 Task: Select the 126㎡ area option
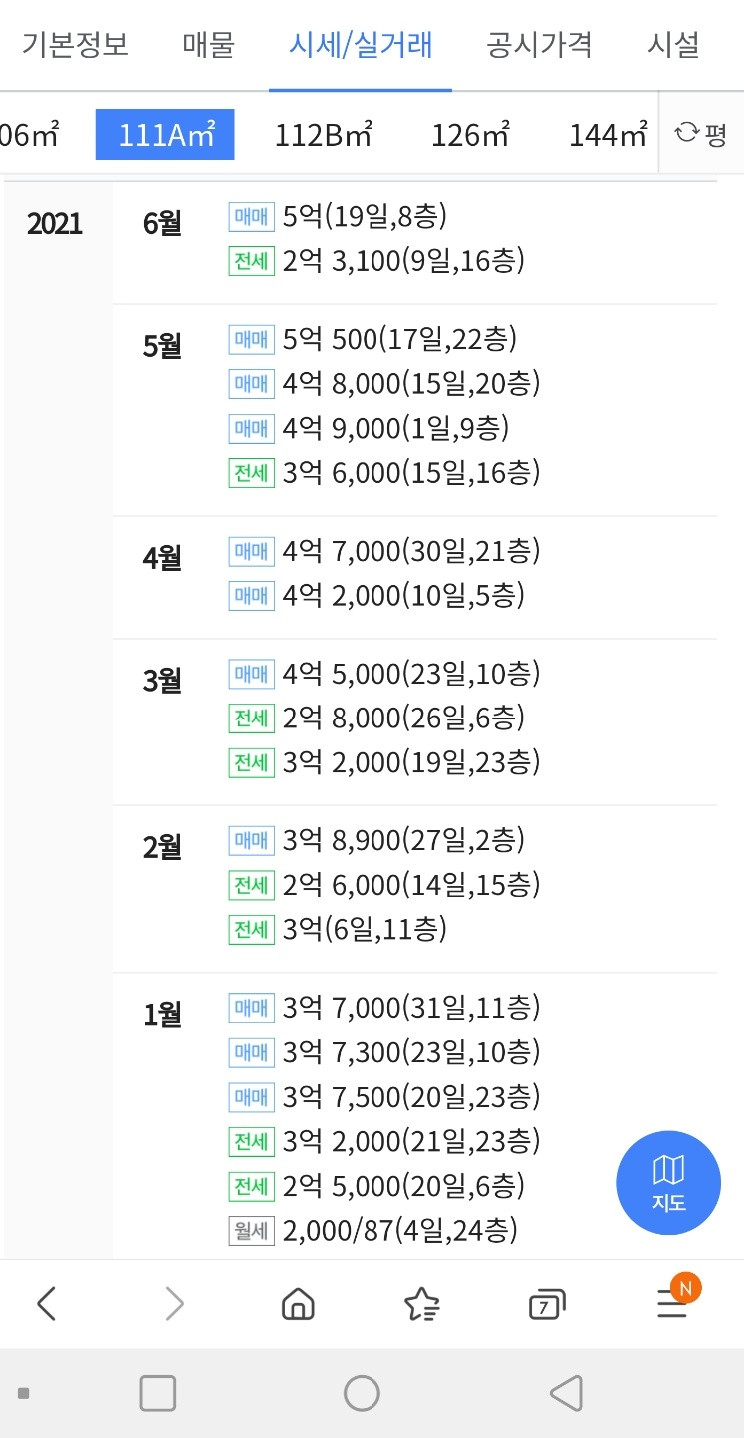[471, 134]
